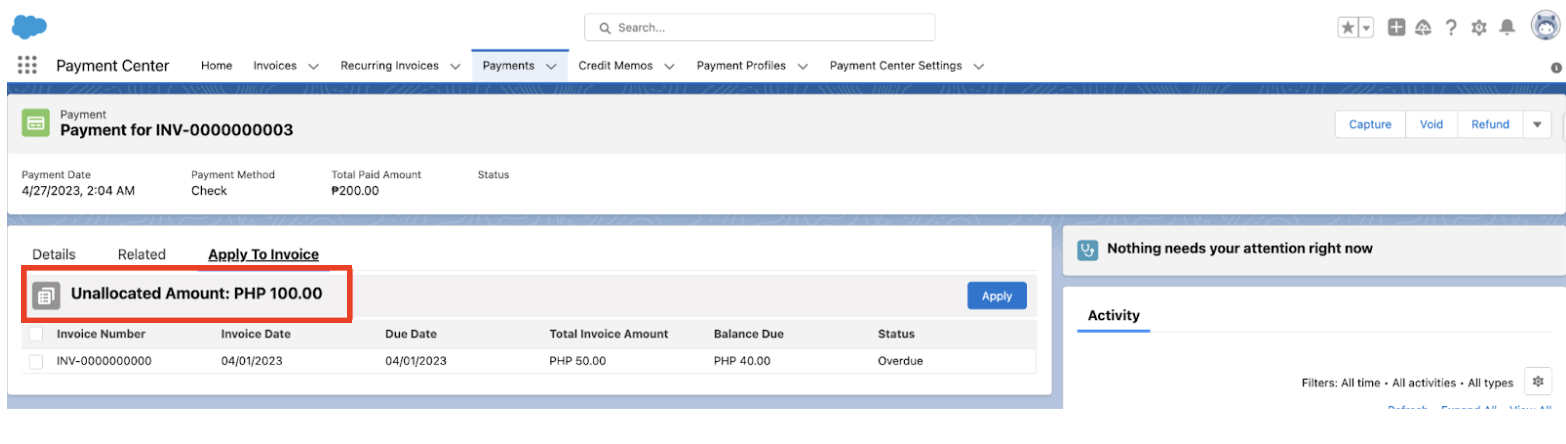Click the blue Apply button
This screenshot has width=1566, height=444.
[x=996, y=296]
